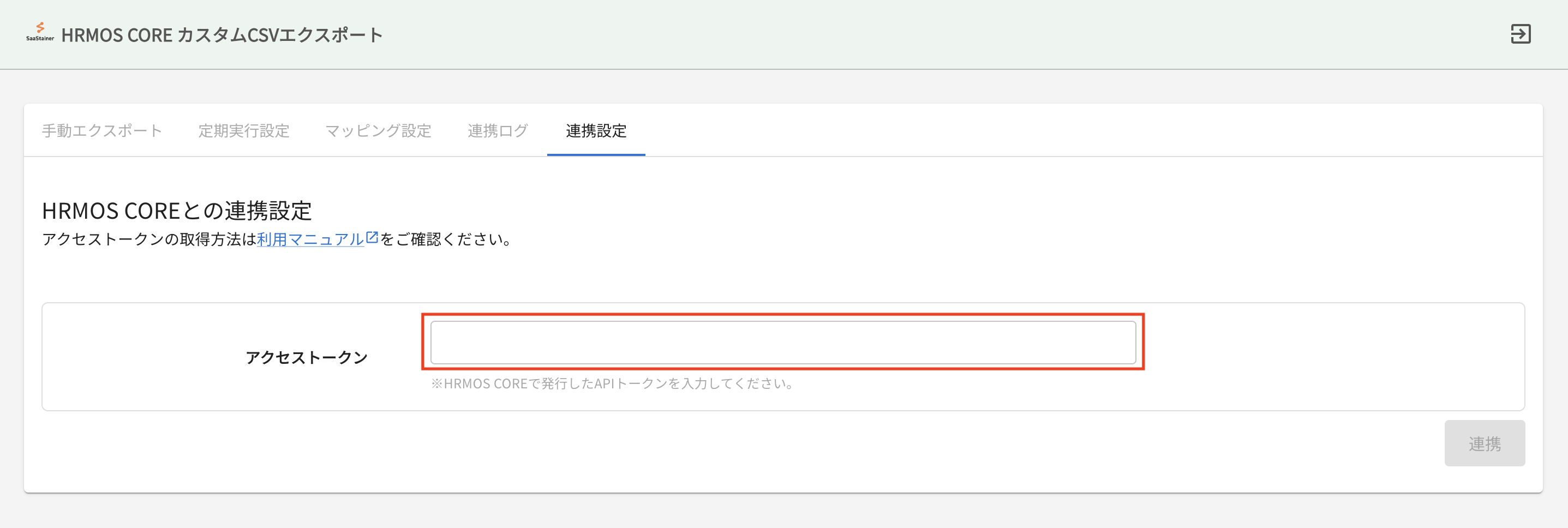View the 連携ログ tab
This screenshot has height=528, width=1568.
click(498, 130)
